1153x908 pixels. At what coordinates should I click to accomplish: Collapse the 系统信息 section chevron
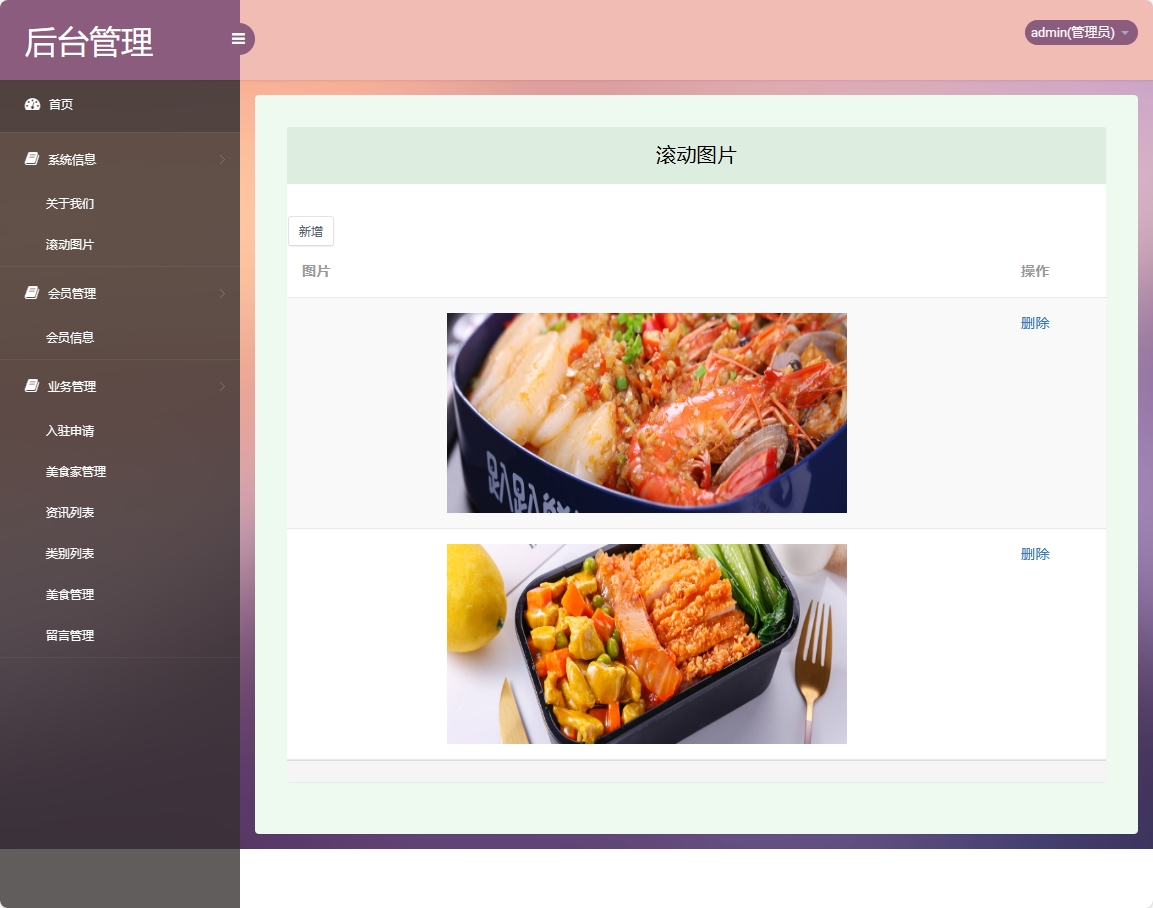click(221, 158)
